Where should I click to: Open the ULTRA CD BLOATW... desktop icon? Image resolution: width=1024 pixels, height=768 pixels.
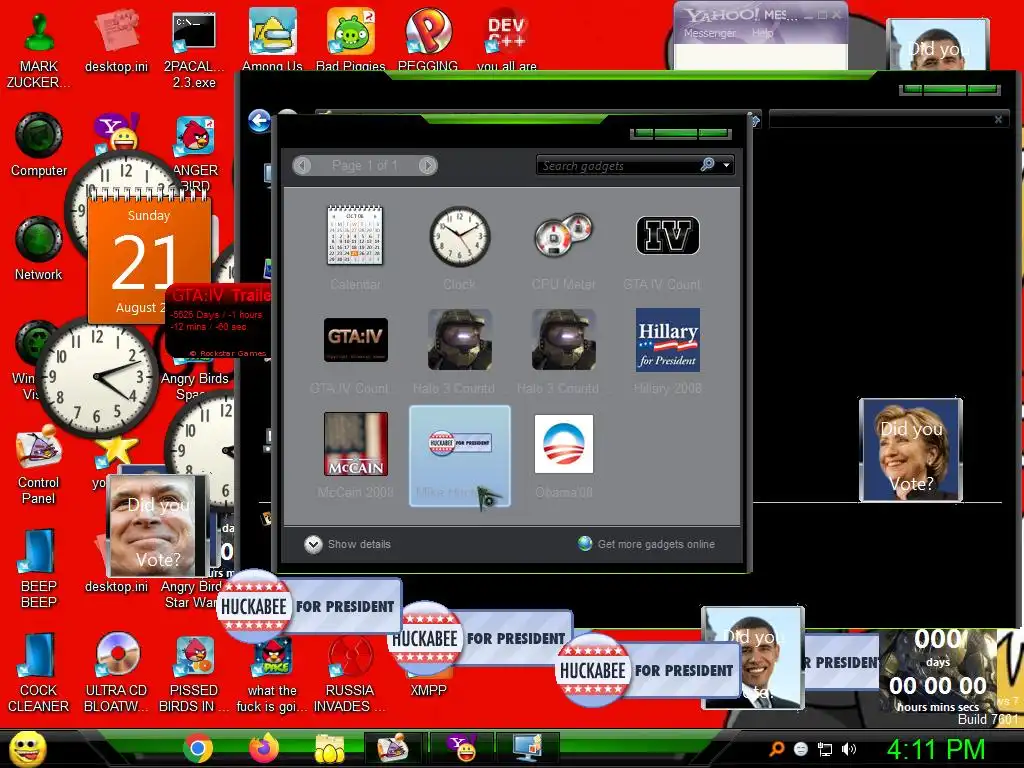point(116,673)
